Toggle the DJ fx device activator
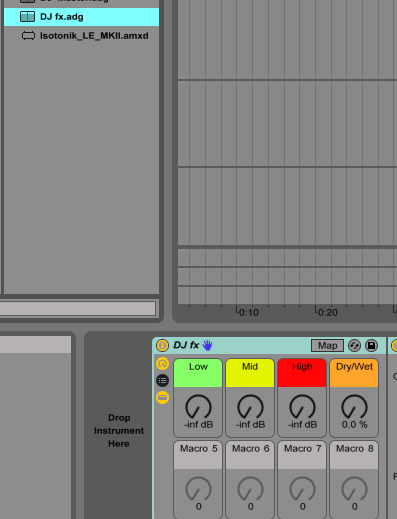Screen dimensions: 397x519 (x=162, y=345)
